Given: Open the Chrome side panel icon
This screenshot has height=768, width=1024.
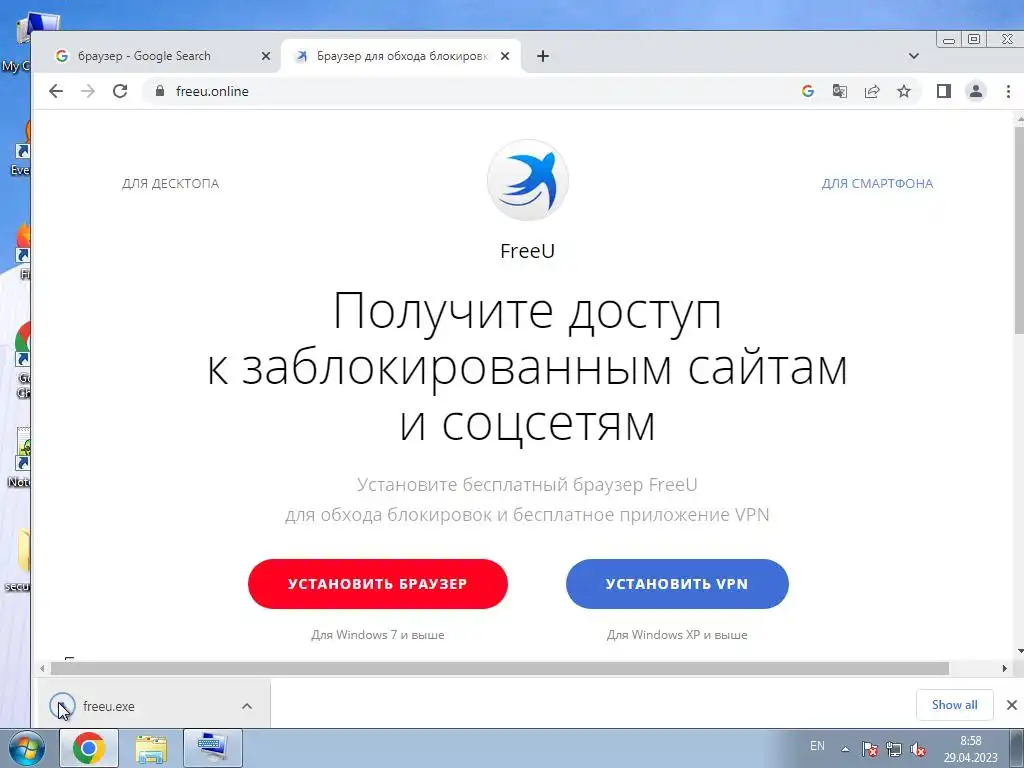Looking at the screenshot, I should click(944, 91).
